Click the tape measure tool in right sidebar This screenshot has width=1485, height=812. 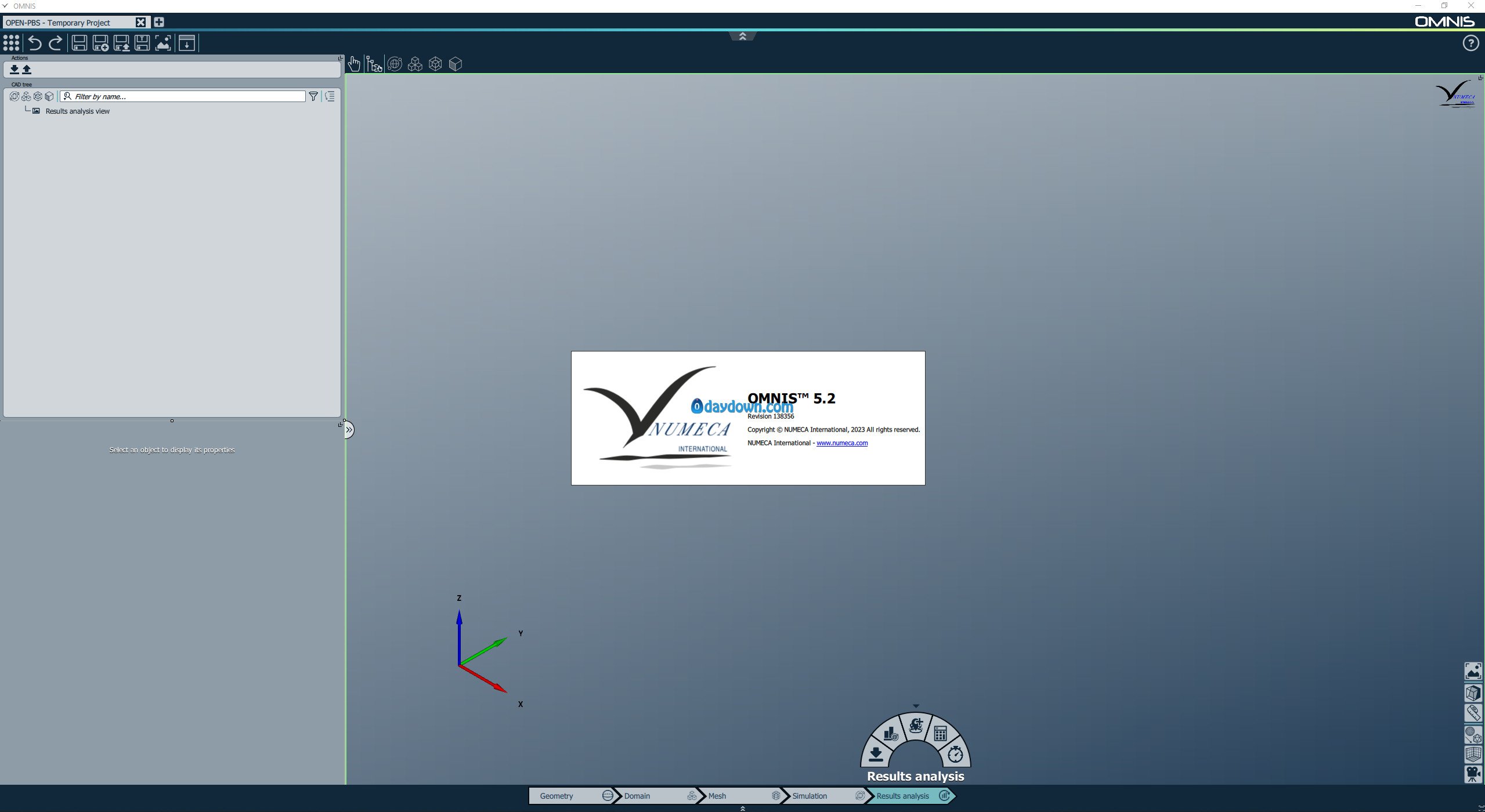point(1473,713)
